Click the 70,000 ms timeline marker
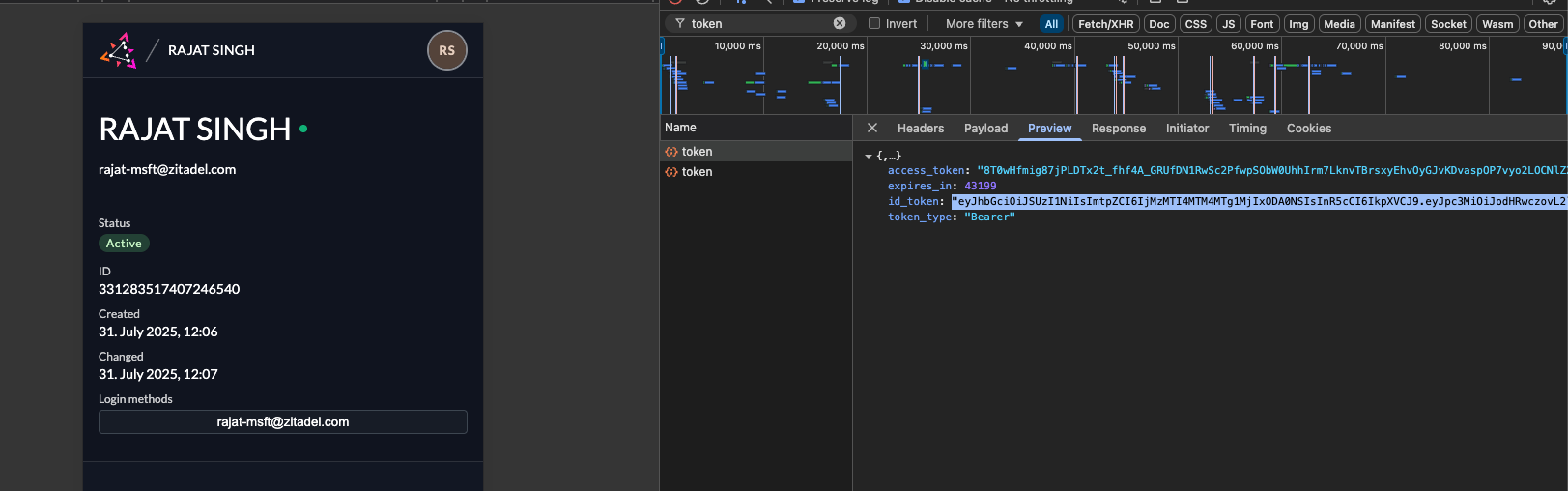The height and width of the screenshot is (491, 1568). point(1358,45)
